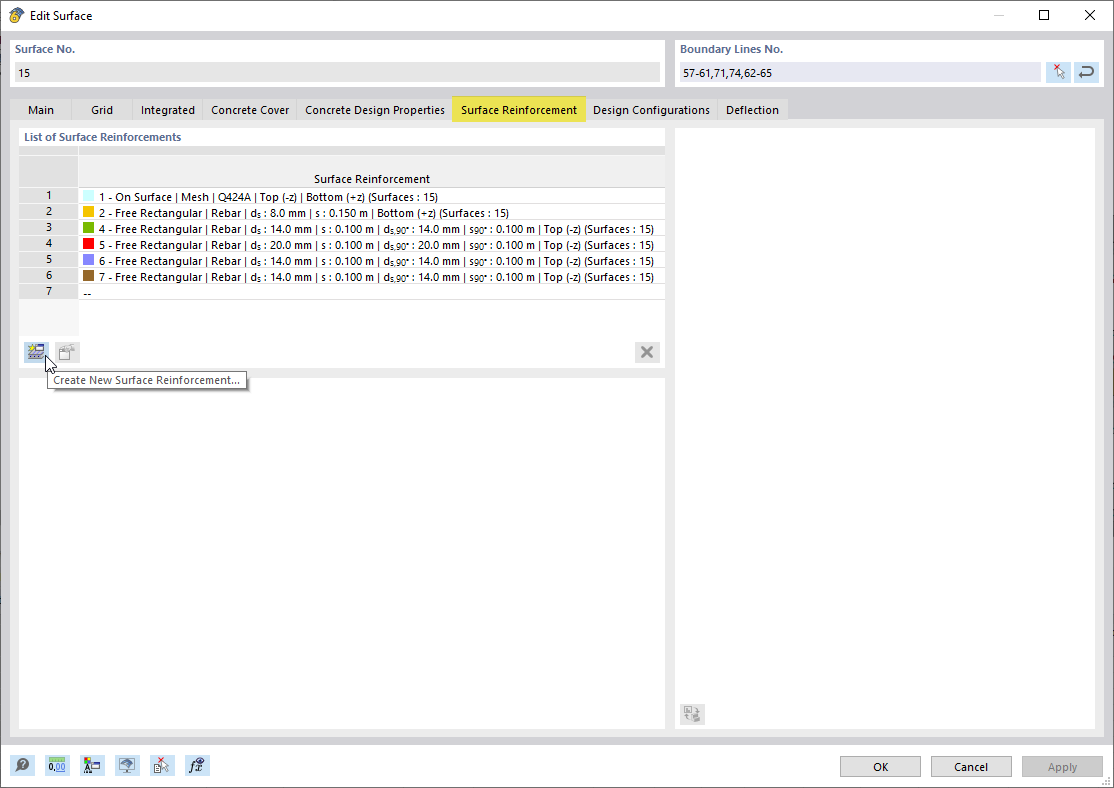Switch to the Concrete Cover tab
This screenshot has width=1114, height=788.
tap(250, 110)
